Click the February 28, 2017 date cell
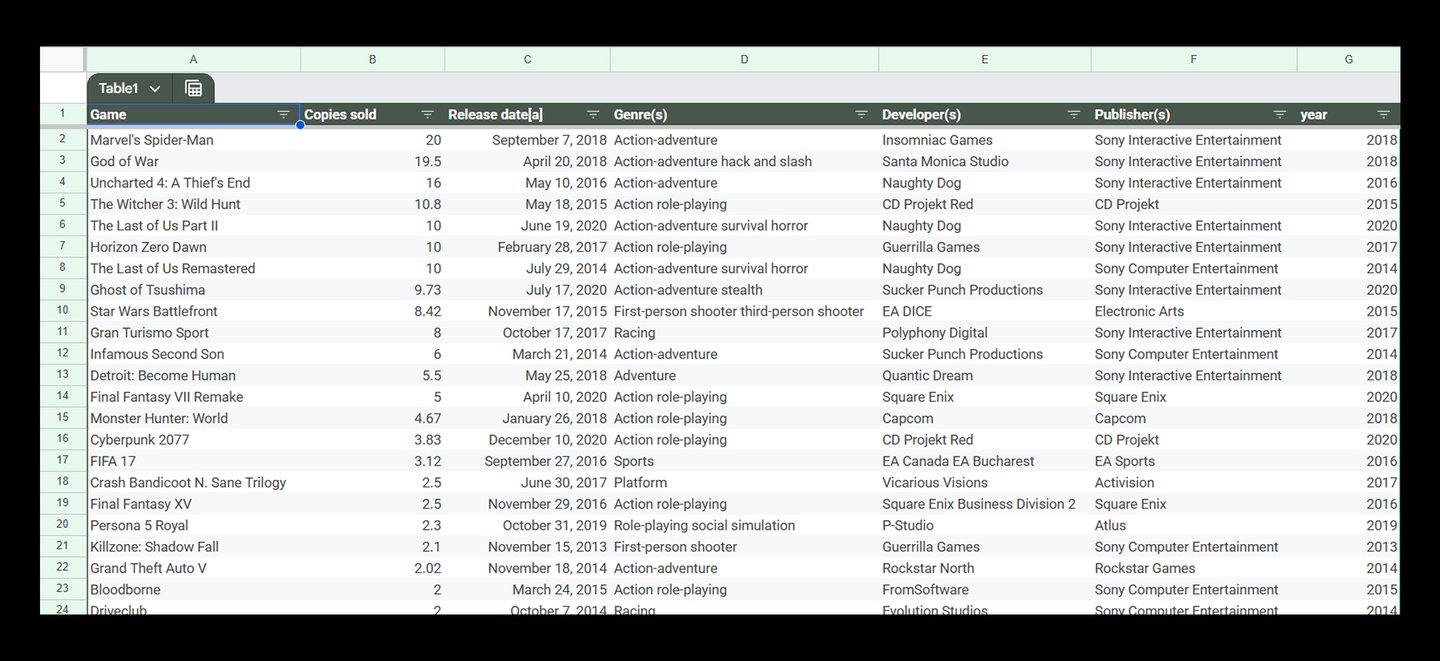 [527, 247]
